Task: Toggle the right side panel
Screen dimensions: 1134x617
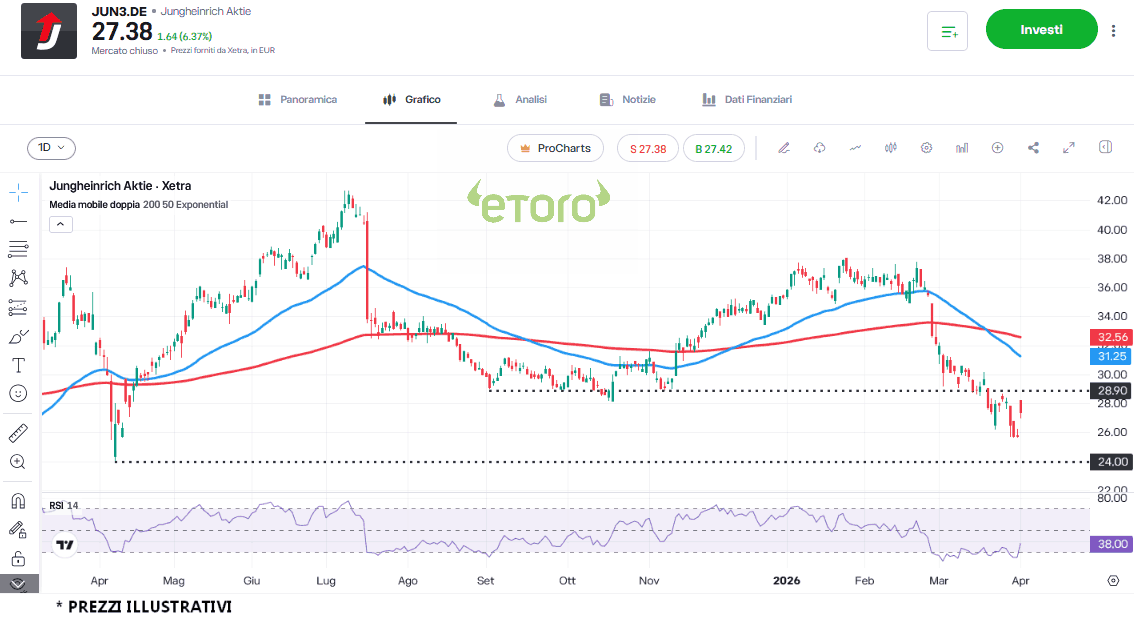Action: click(1105, 148)
